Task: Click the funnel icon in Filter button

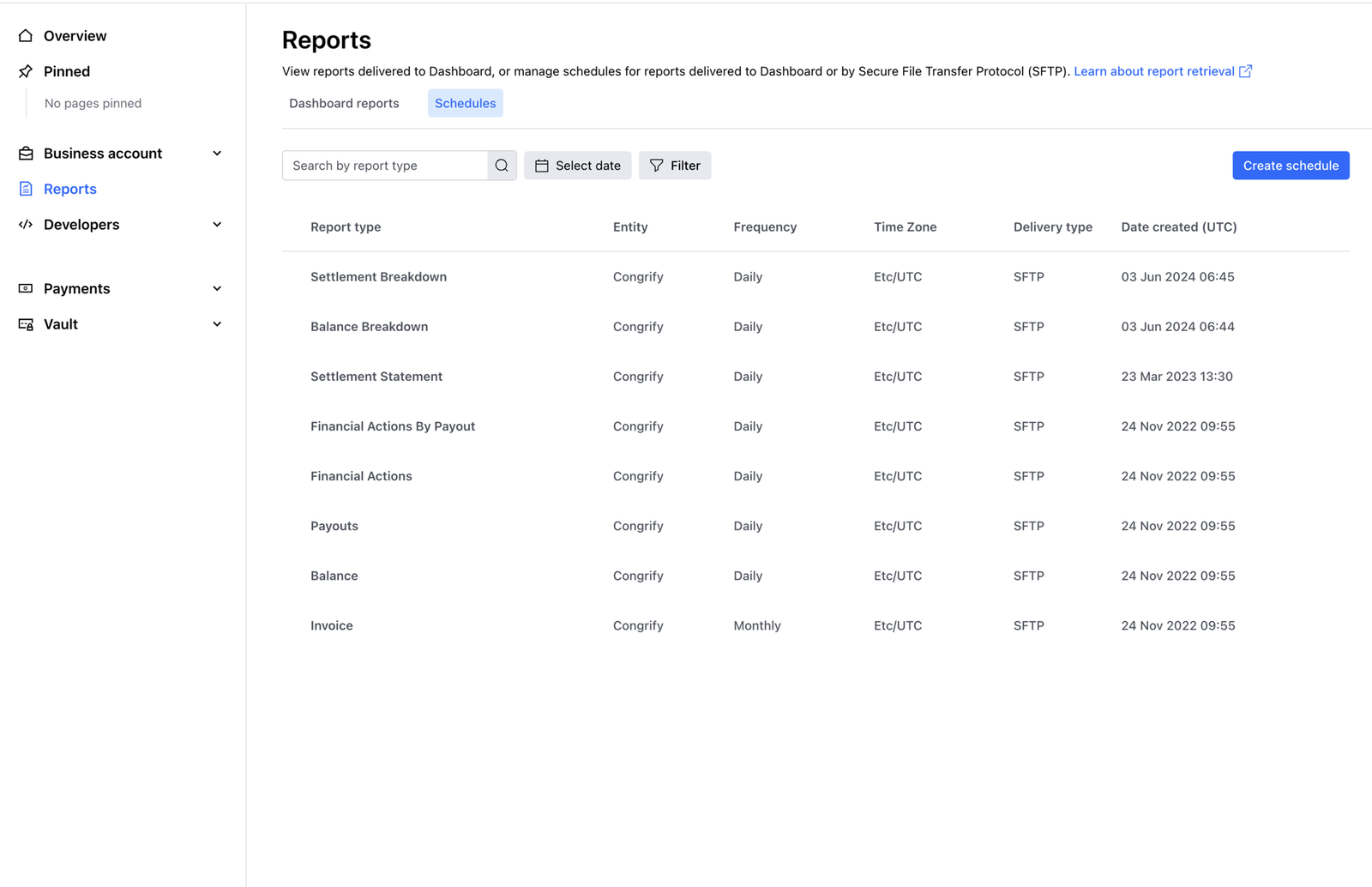Action: pos(657,166)
